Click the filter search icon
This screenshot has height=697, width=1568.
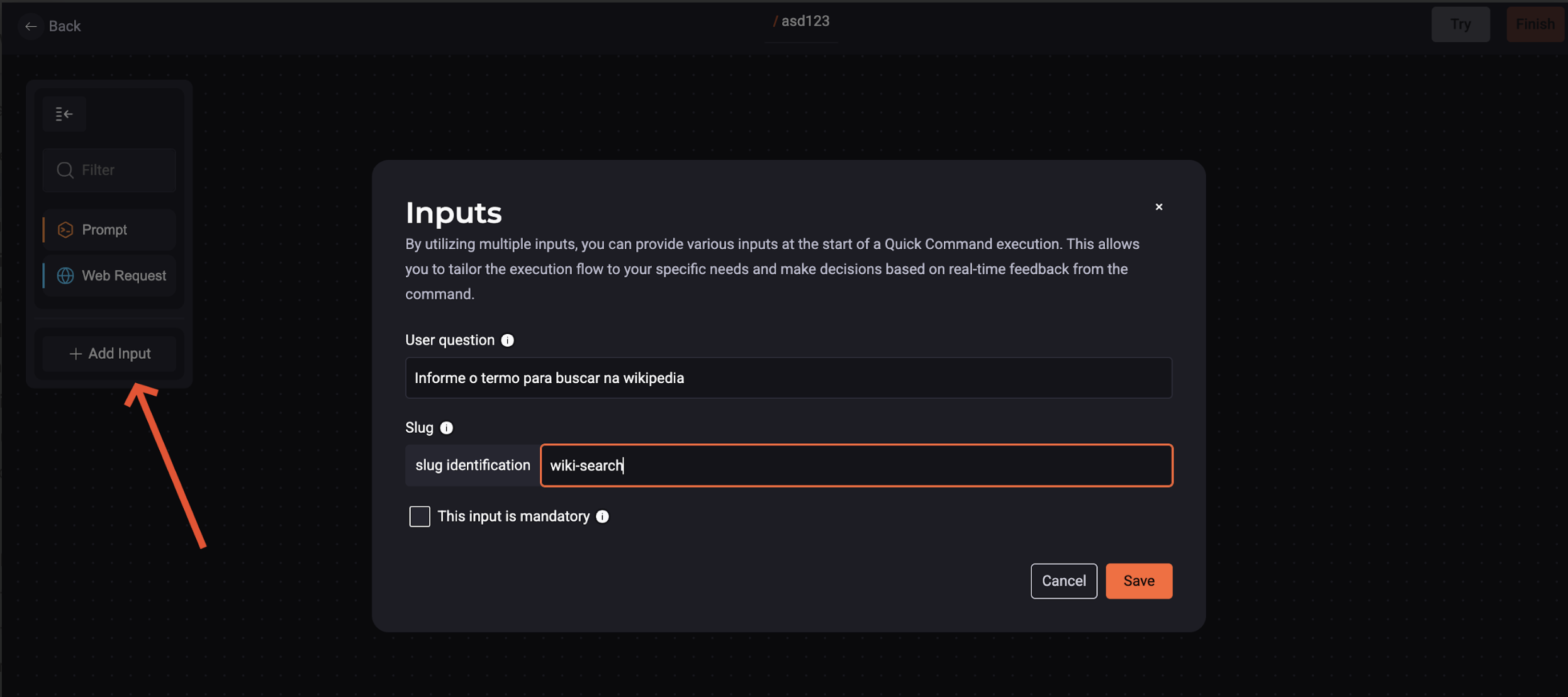66,168
